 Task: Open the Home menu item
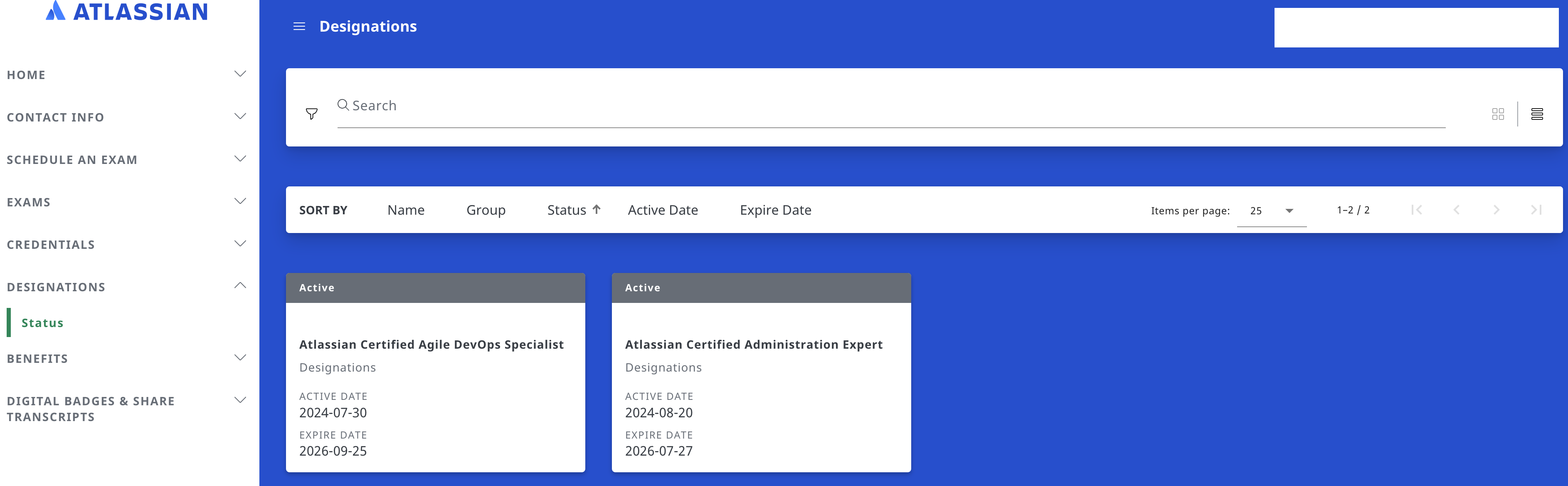[x=26, y=75]
